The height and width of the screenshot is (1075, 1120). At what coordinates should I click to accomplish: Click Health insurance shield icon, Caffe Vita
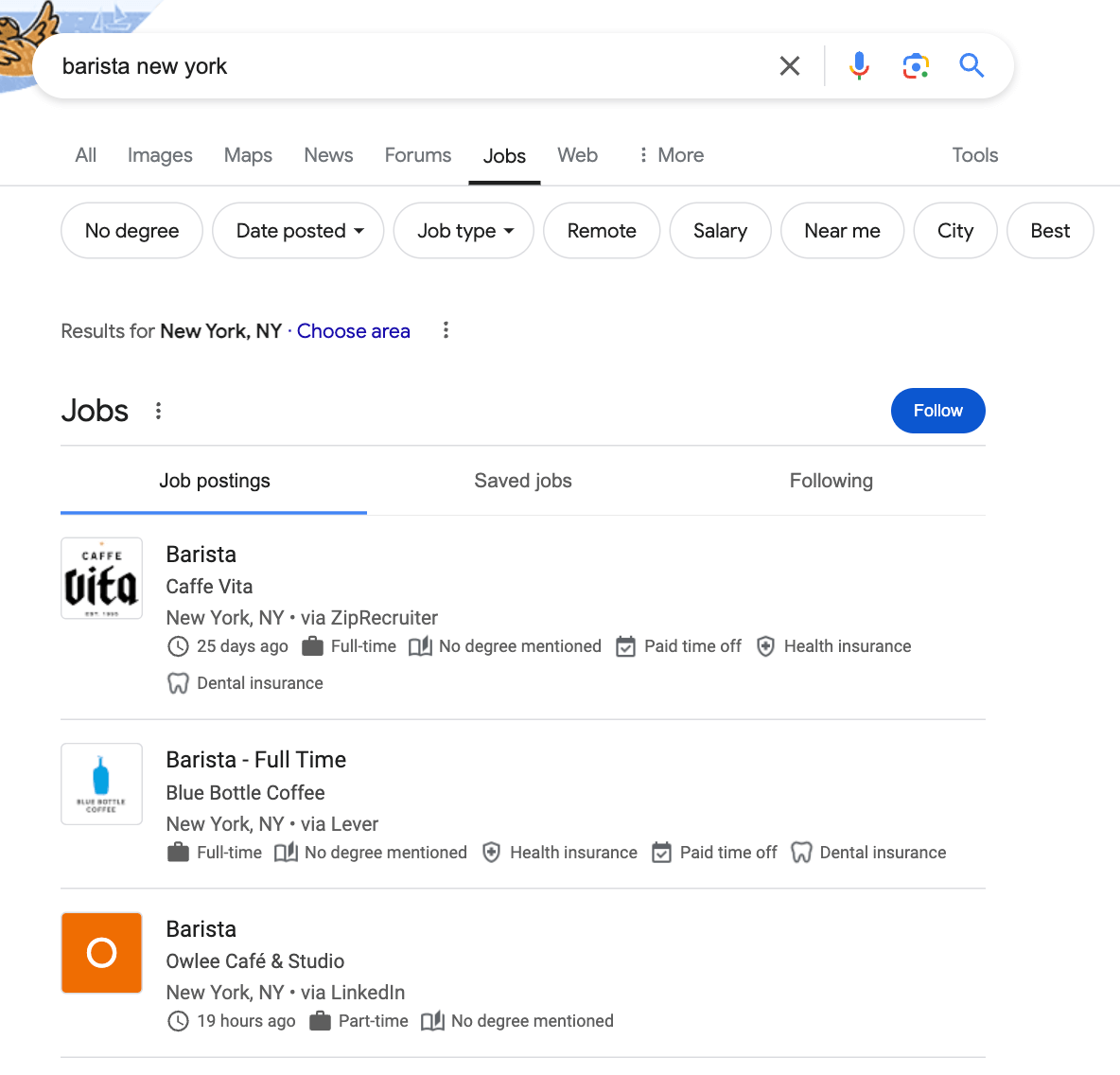point(765,647)
